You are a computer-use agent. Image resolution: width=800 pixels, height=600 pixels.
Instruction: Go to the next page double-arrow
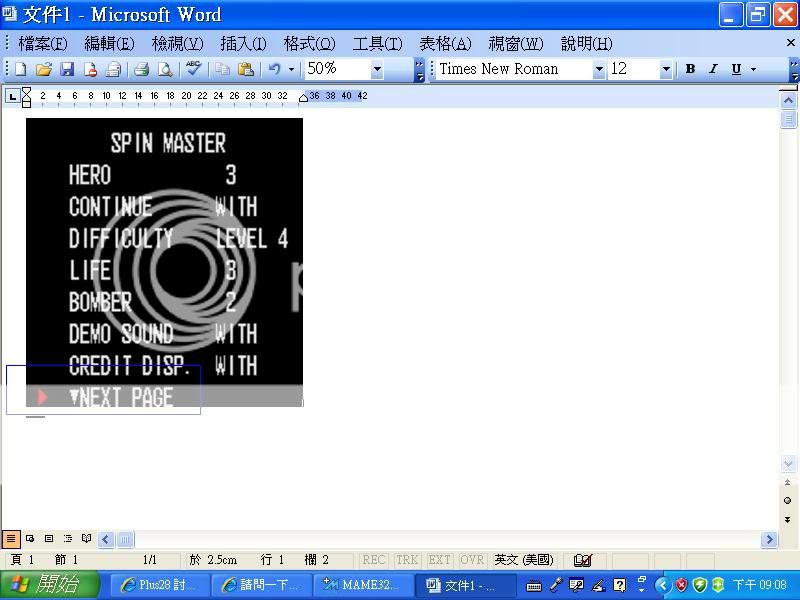click(x=787, y=519)
